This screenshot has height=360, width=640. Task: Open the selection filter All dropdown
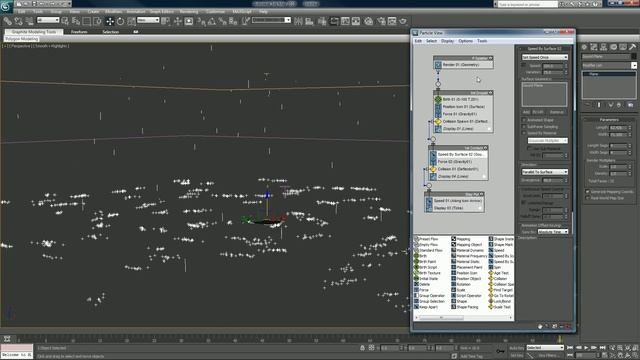(48, 20)
